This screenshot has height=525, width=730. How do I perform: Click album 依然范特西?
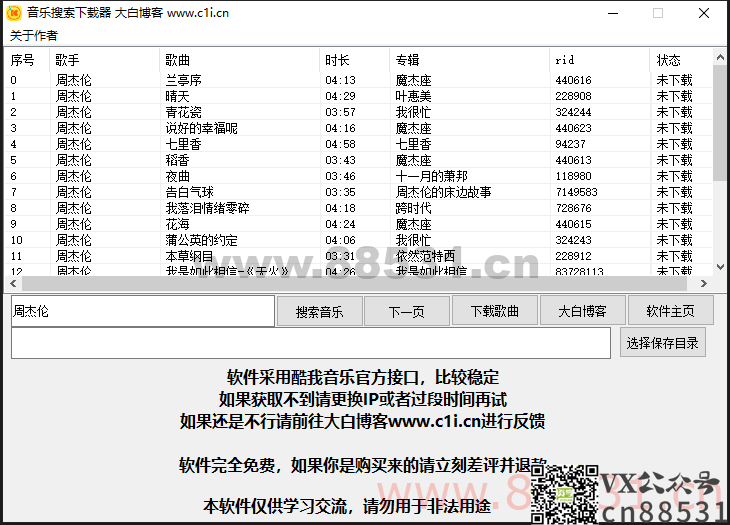[x=425, y=256]
